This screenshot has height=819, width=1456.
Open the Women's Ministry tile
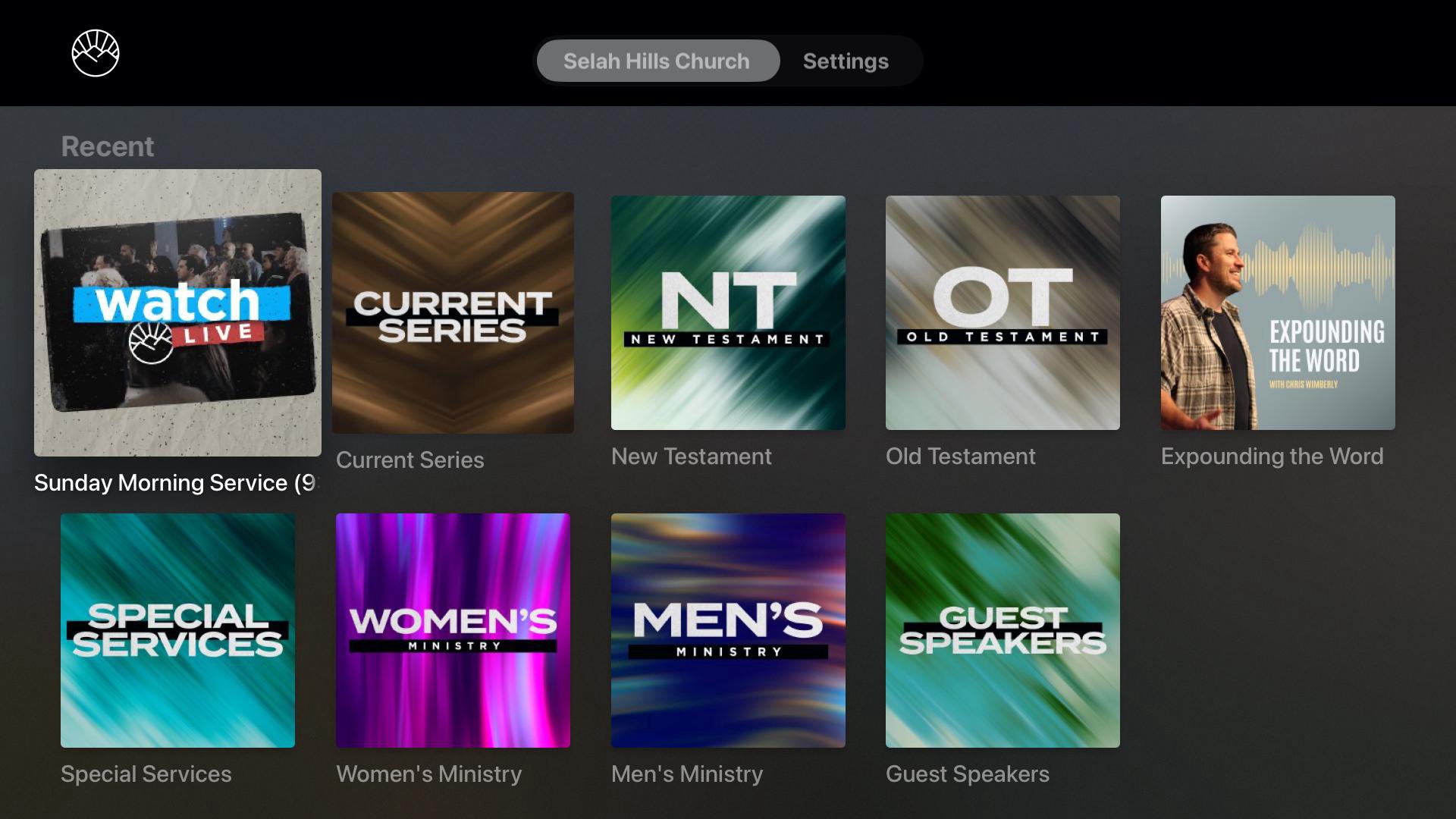pos(453,630)
